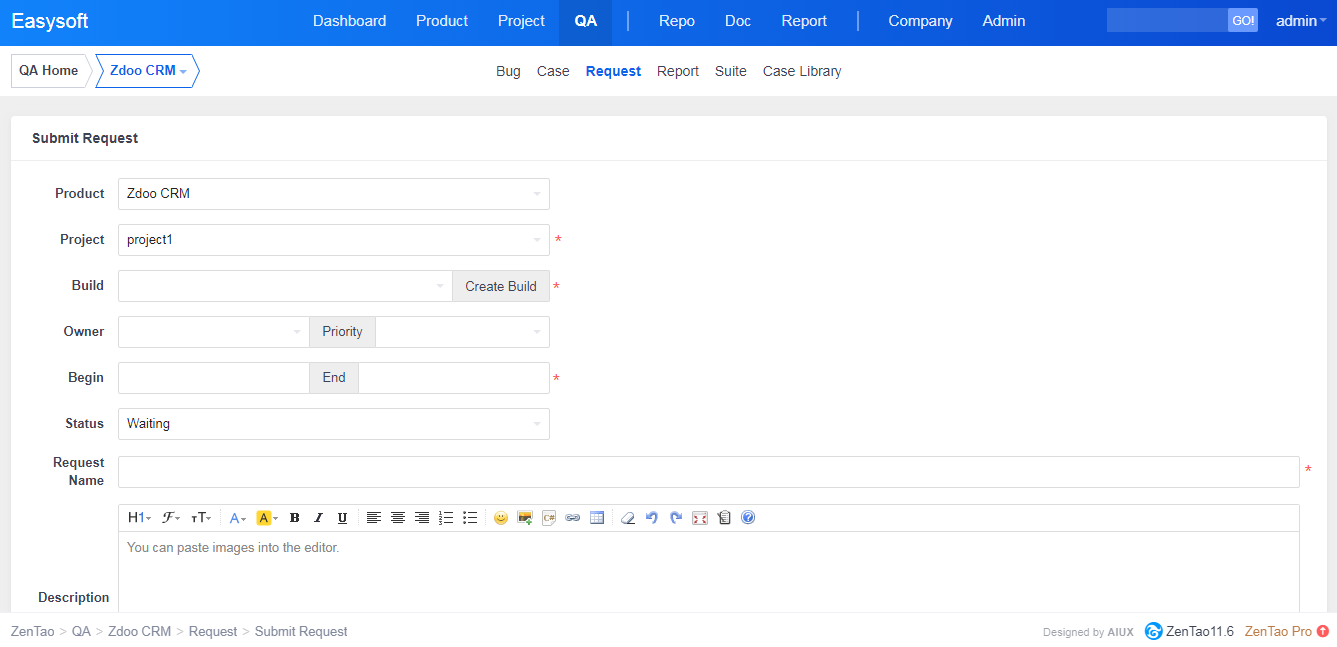This screenshot has width=1337, height=647.
Task: Click the ZenTao logo icon in footer
Action: tap(1153, 631)
